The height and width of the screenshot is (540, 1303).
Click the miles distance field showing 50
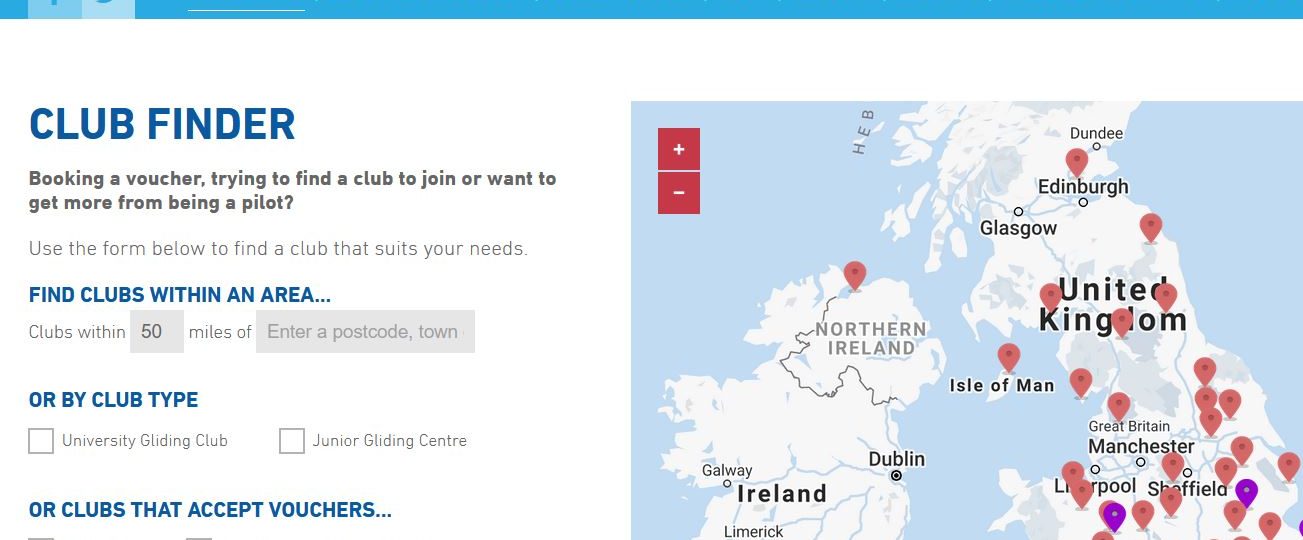[157, 332]
